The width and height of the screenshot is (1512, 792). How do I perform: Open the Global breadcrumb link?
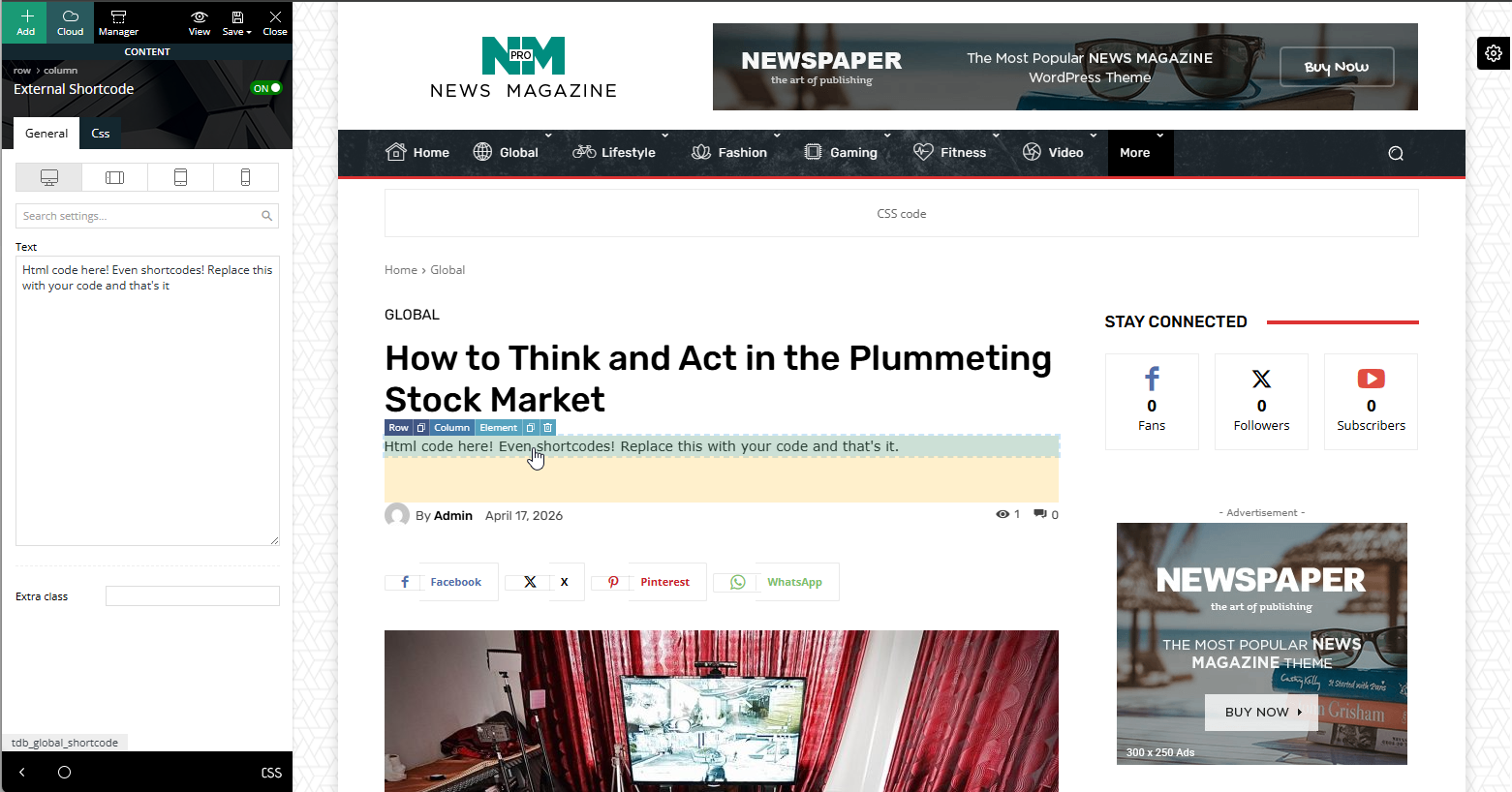click(447, 270)
